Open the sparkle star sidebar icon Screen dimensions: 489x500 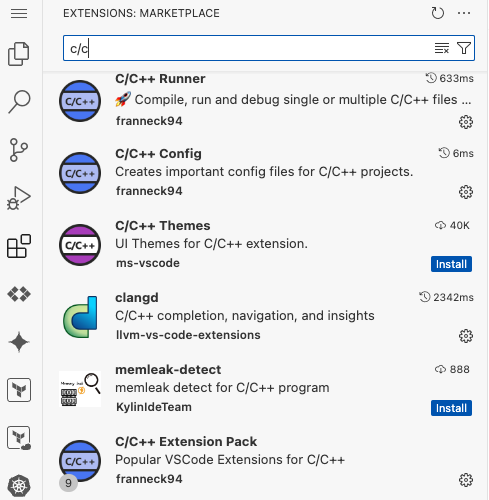click(x=19, y=342)
